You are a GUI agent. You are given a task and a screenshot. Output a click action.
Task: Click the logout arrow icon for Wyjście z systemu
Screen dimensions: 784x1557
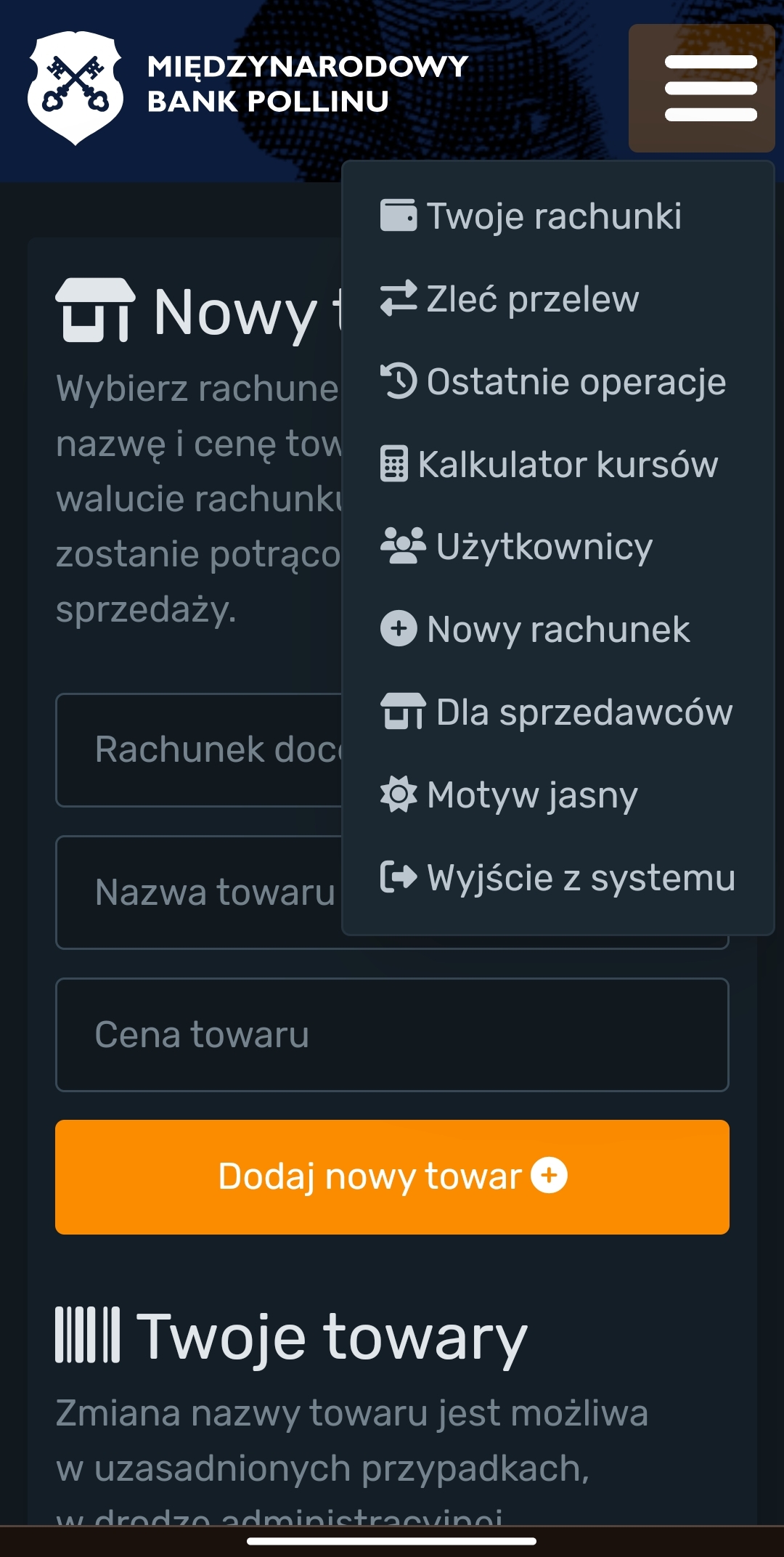399,877
